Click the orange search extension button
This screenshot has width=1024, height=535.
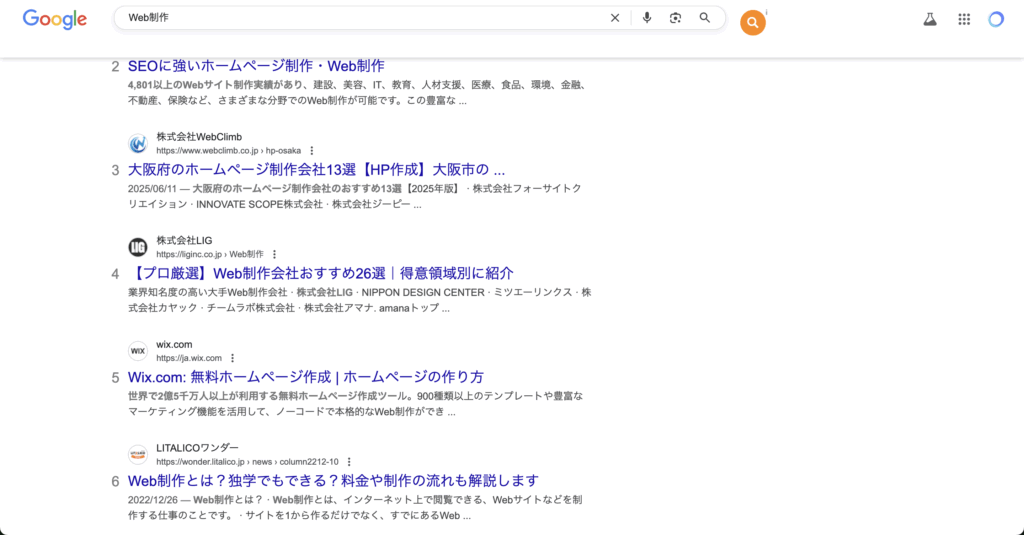(x=752, y=23)
